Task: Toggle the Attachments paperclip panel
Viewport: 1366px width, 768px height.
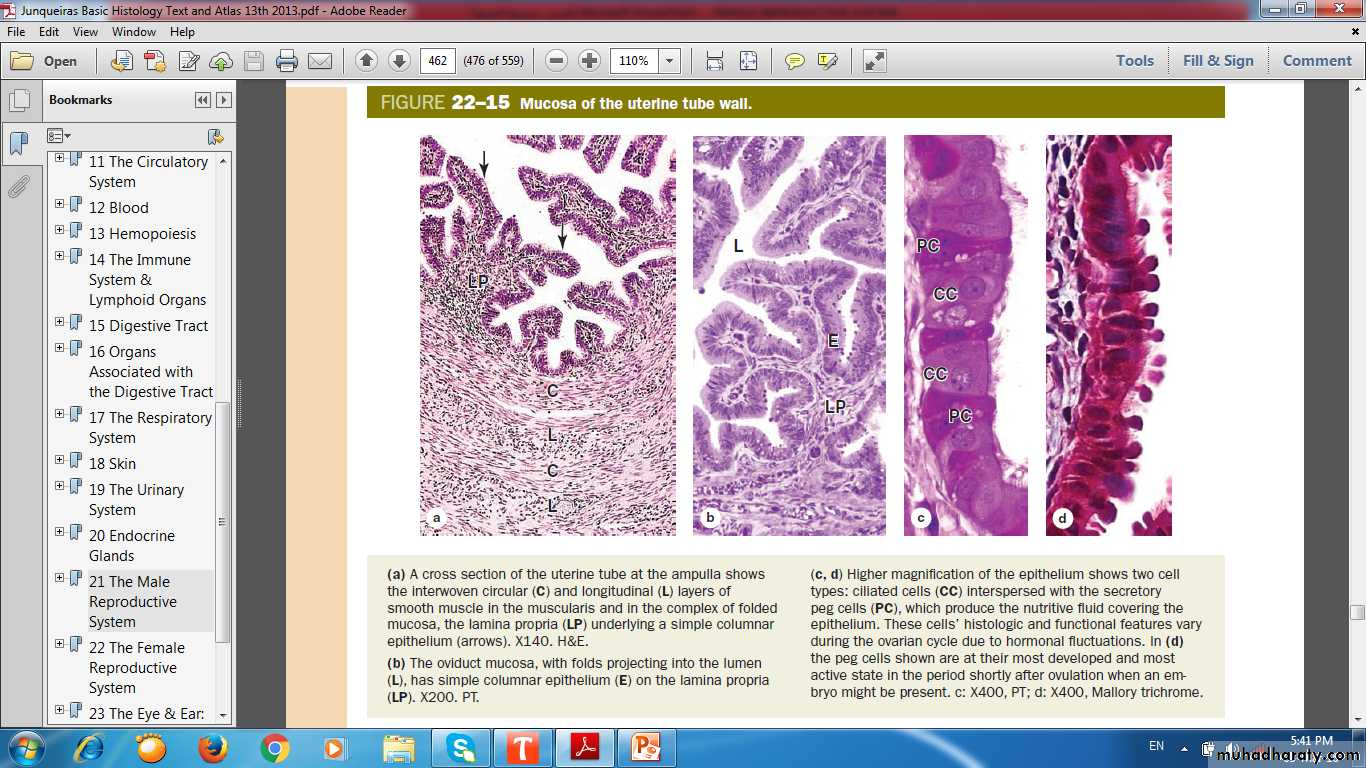Action: pyautogui.click(x=18, y=186)
